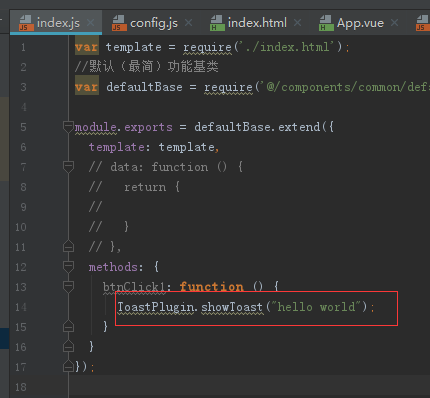
Task: Switch to the index.js tab
Action: click(56, 23)
